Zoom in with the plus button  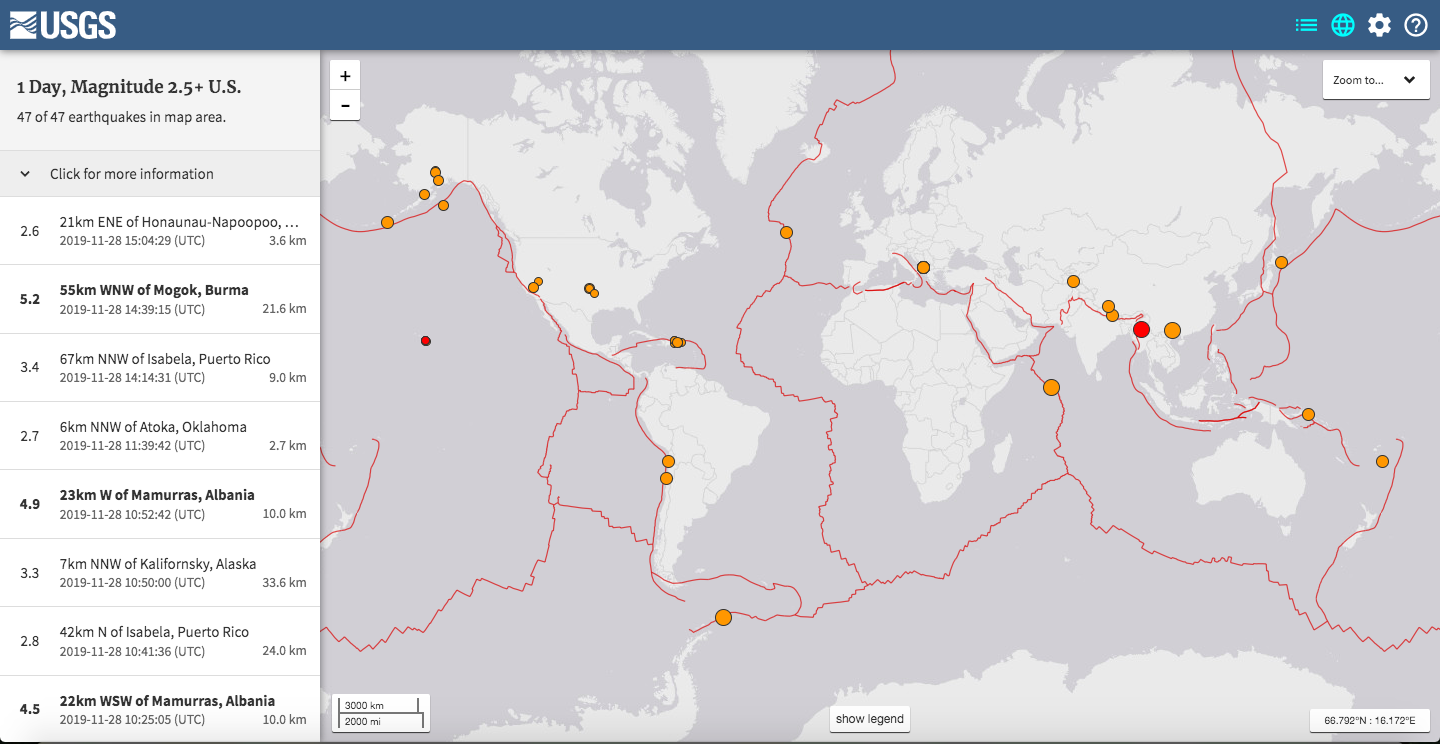coord(345,76)
